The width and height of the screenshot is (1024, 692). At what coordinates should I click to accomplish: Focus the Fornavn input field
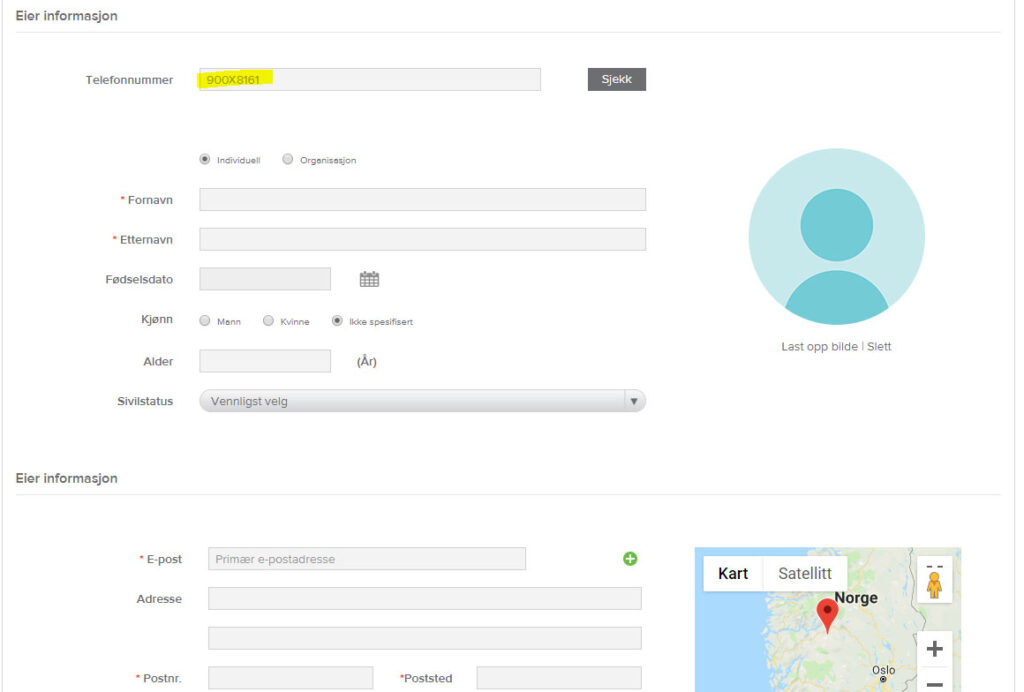click(422, 200)
